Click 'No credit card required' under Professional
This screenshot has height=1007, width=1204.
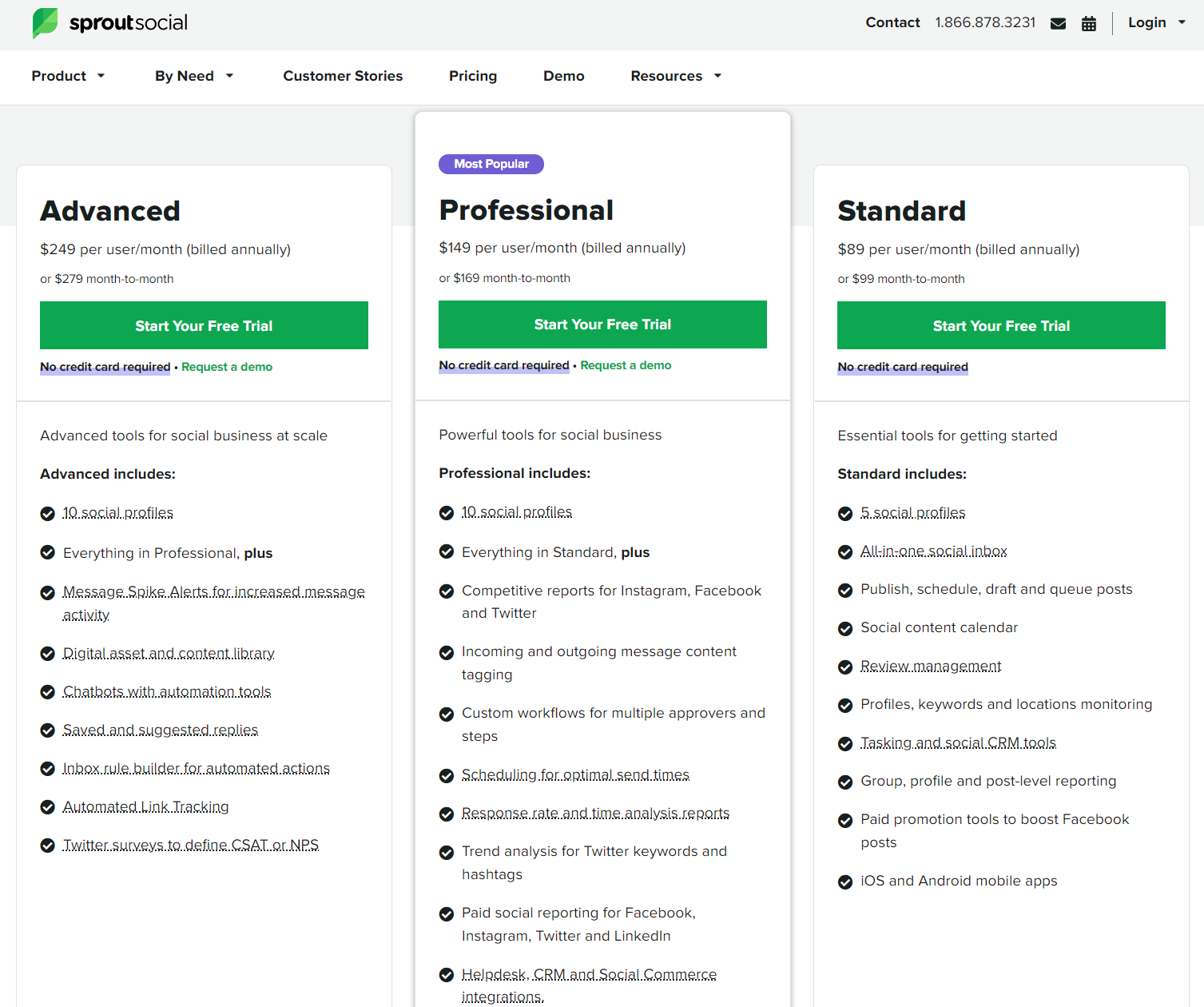point(504,365)
